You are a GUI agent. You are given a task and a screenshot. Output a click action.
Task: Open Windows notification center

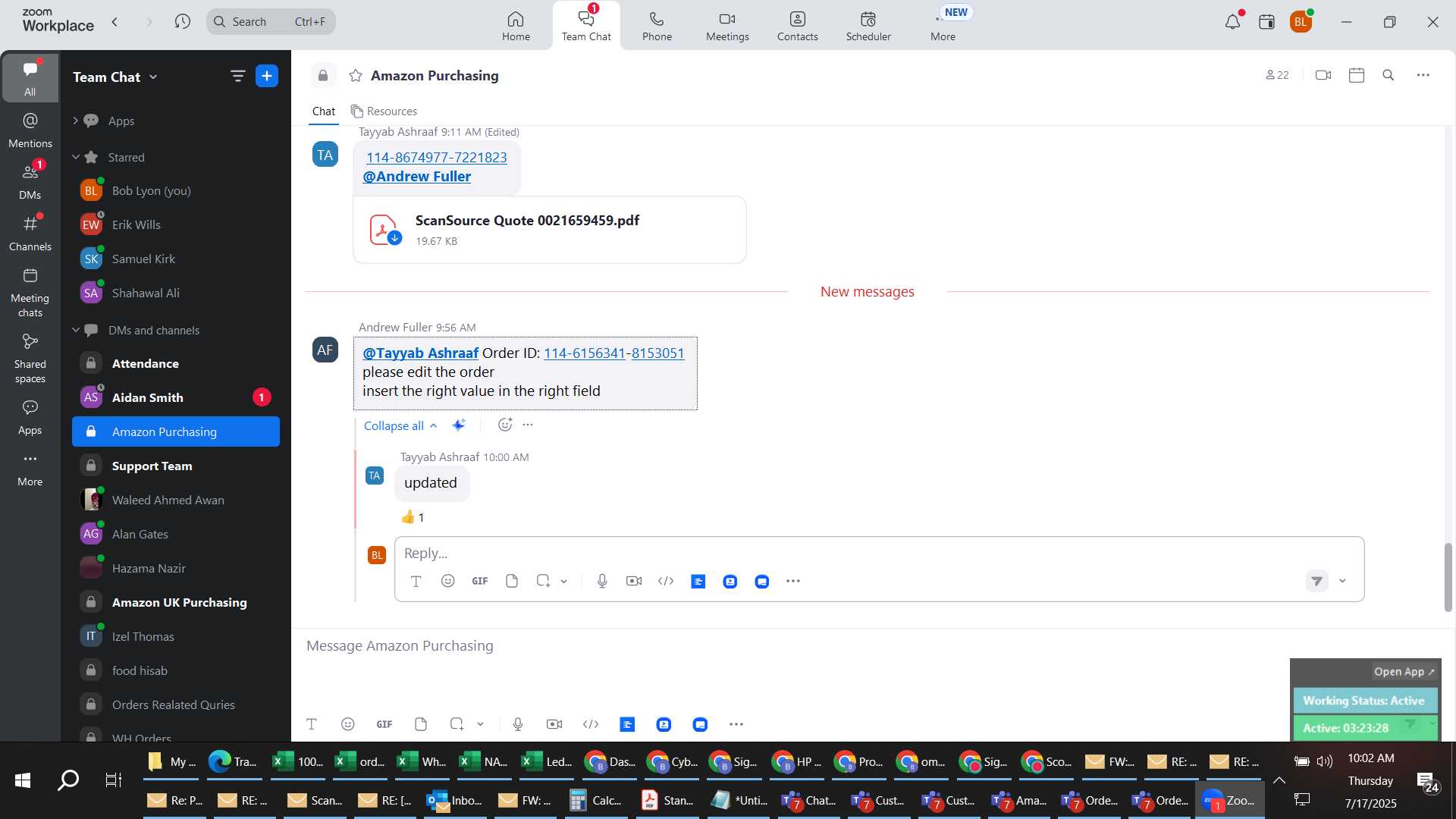(x=1429, y=783)
